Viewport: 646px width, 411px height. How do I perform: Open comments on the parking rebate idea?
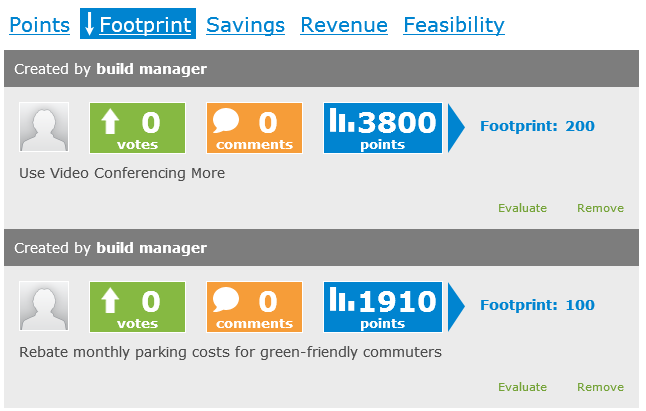254,306
